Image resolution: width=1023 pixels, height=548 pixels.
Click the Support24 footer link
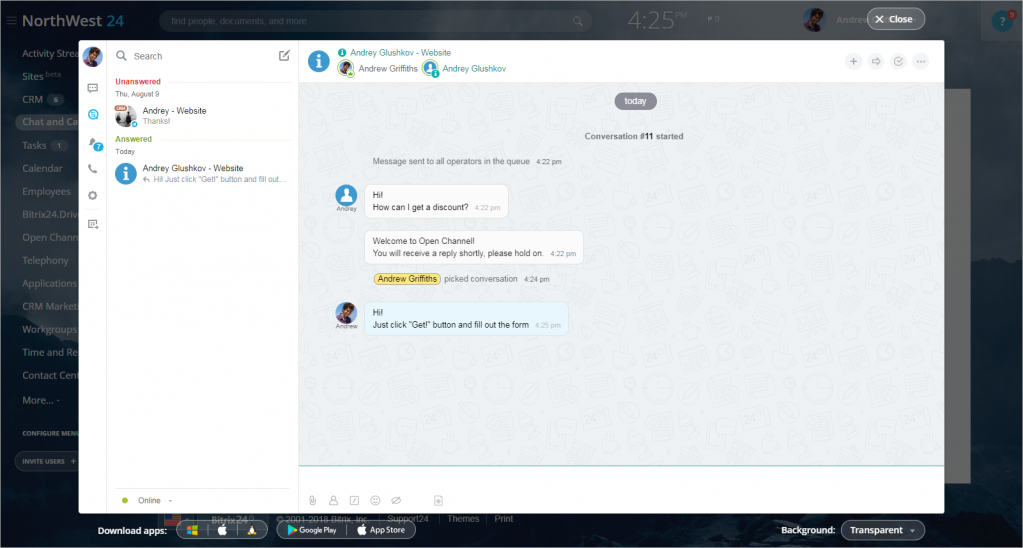(x=408, y=519)
